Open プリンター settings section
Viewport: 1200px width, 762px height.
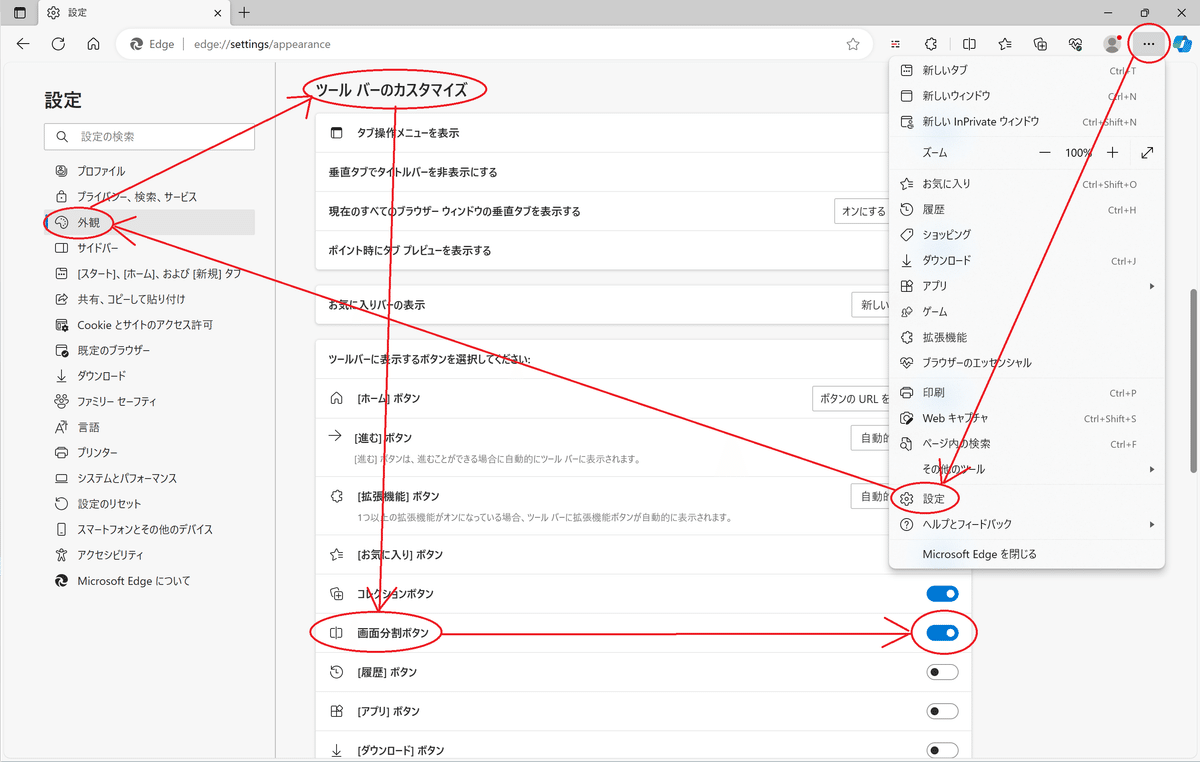[150, 453]
